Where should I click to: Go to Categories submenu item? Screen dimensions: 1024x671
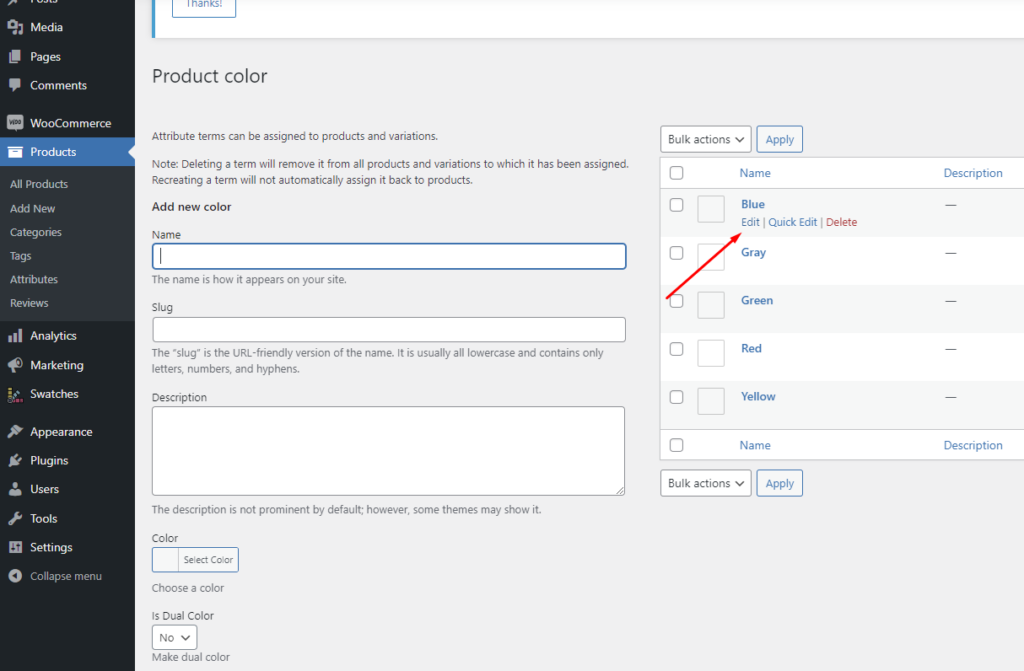(x=36, y=232)
